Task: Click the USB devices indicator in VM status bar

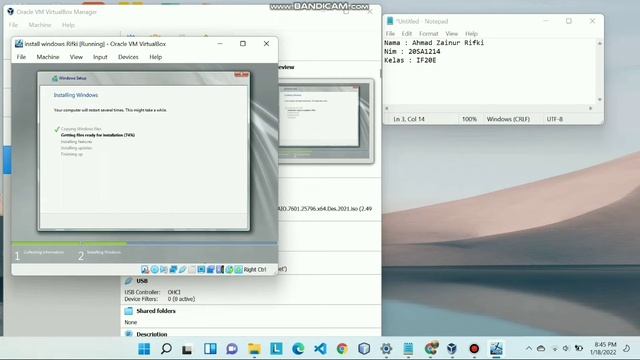Action: tap(182, 269)
